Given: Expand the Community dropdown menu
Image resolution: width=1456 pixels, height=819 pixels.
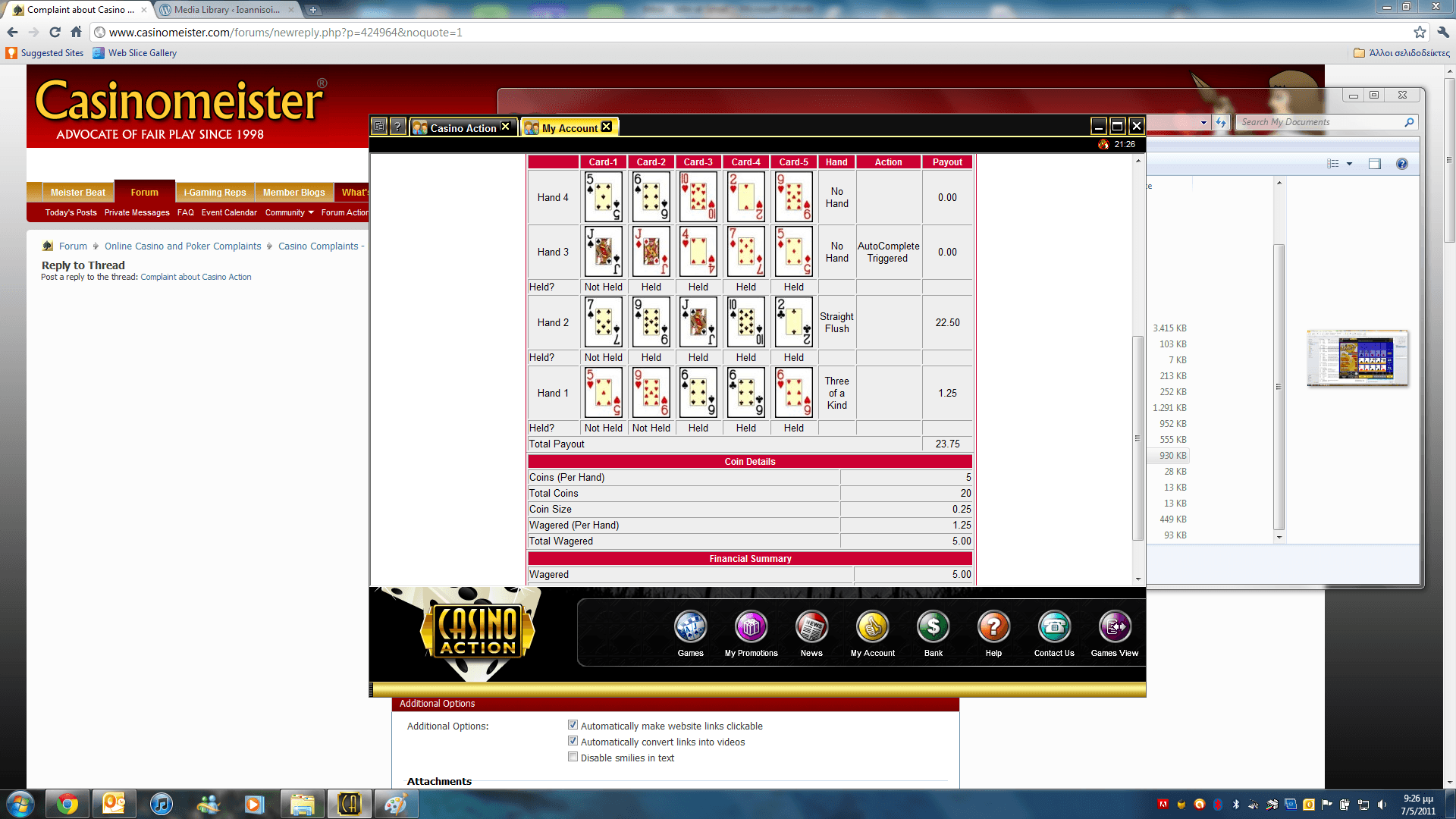Looking at the screenshot, I should coord(289,212).
